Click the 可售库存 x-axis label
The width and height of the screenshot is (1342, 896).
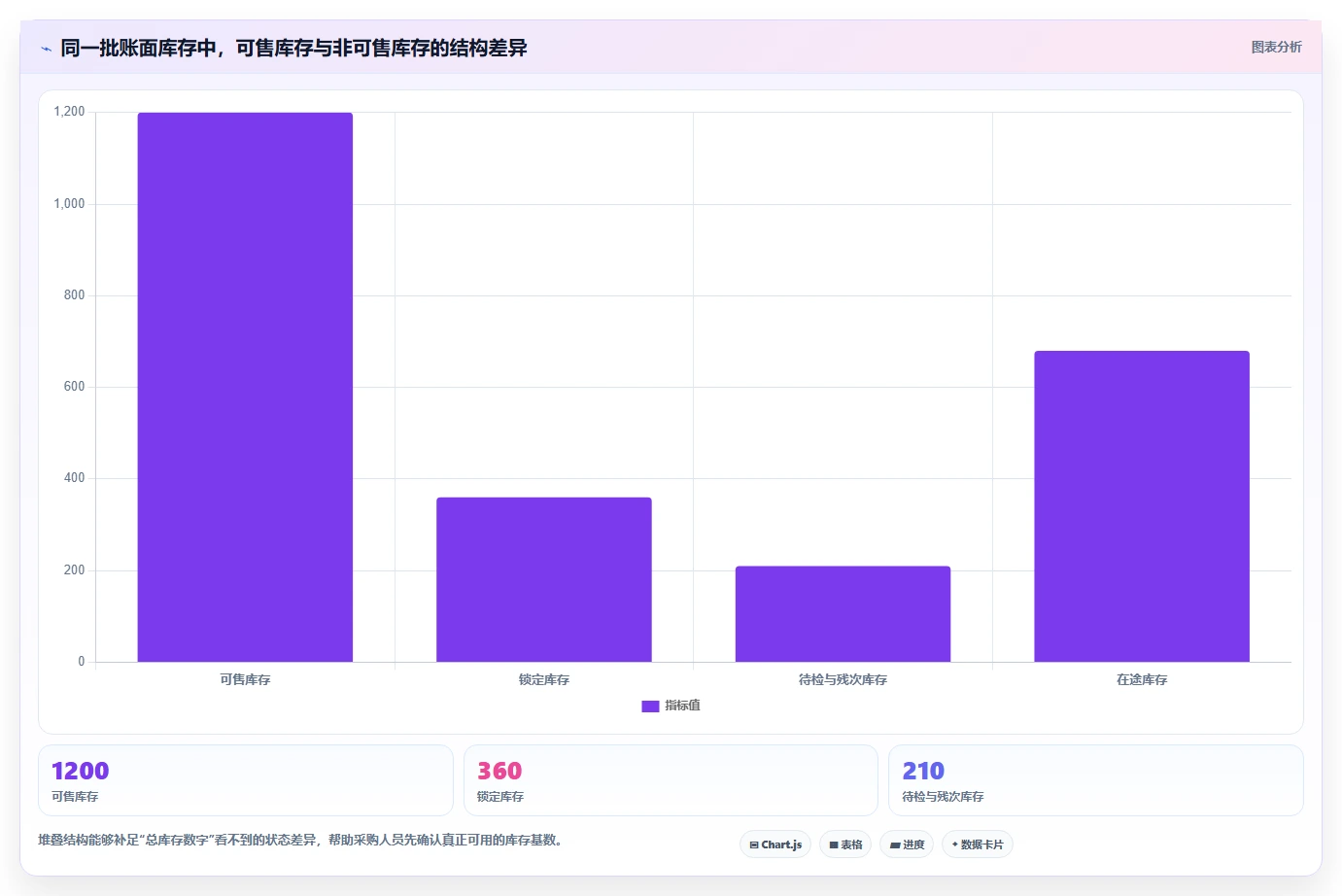pos(245,679)
